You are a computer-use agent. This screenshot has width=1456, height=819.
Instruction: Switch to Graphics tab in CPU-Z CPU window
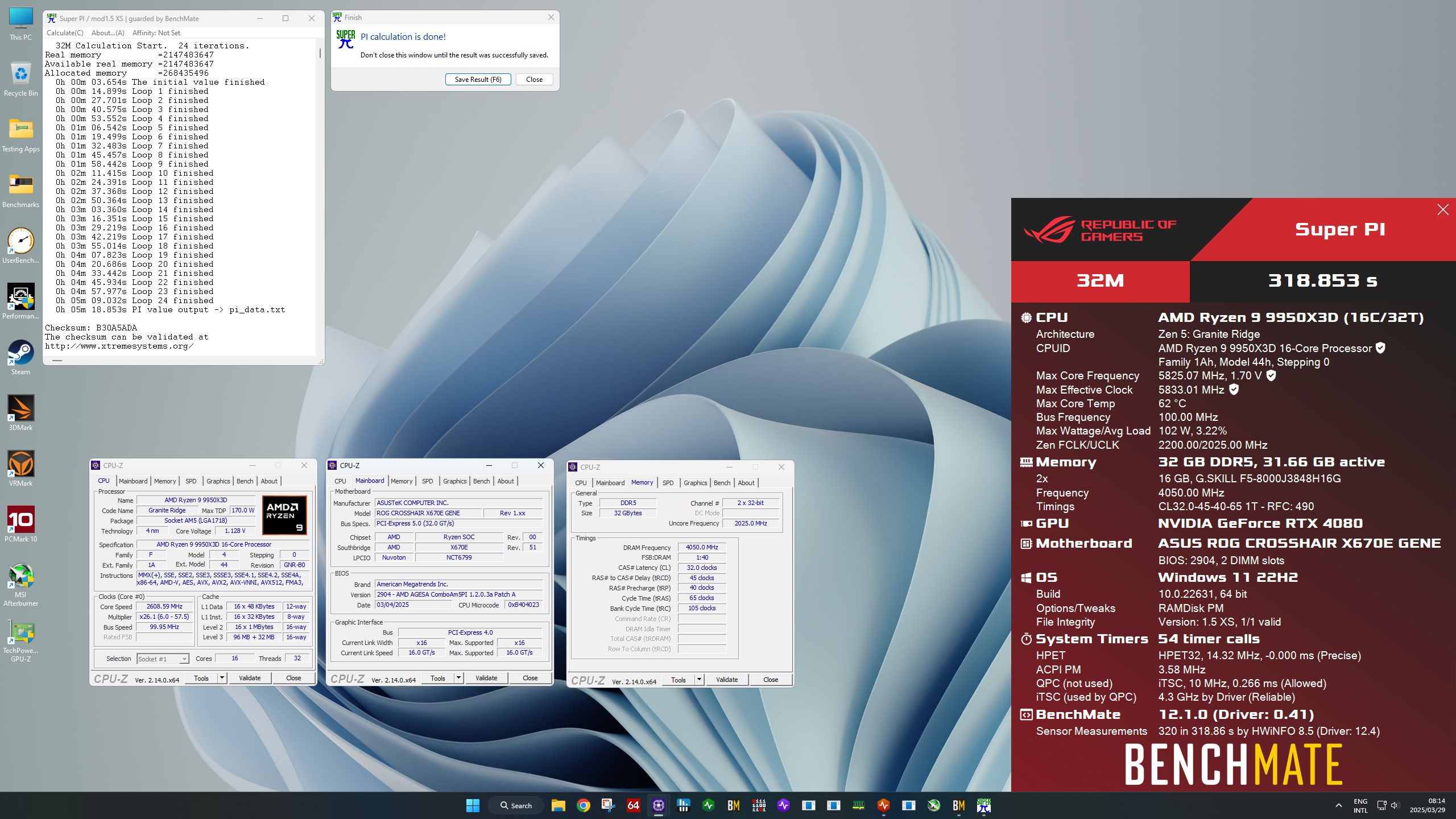[218, 481]
